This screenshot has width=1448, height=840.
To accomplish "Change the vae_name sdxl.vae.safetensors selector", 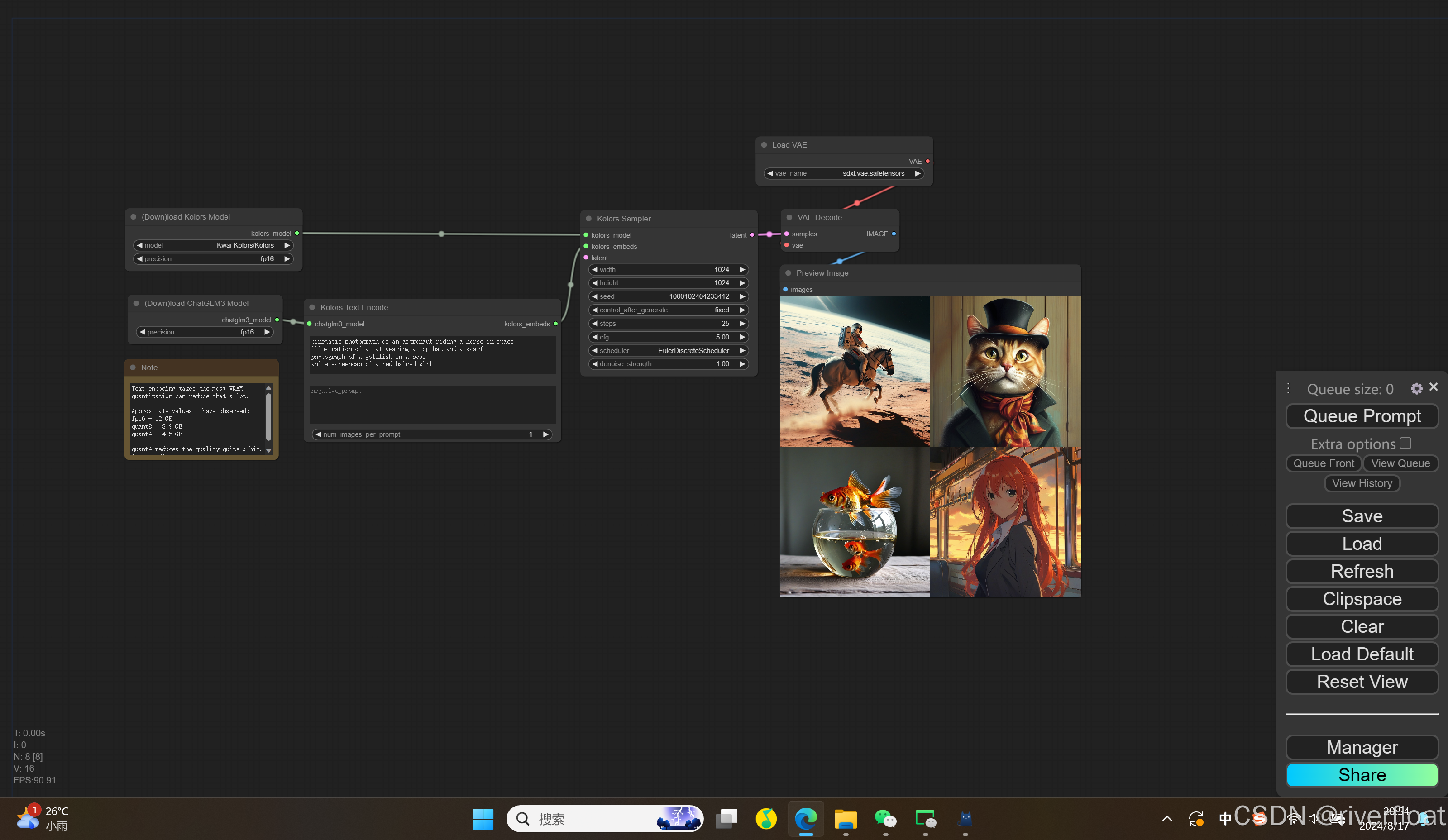I will click(x=844, y=173).
